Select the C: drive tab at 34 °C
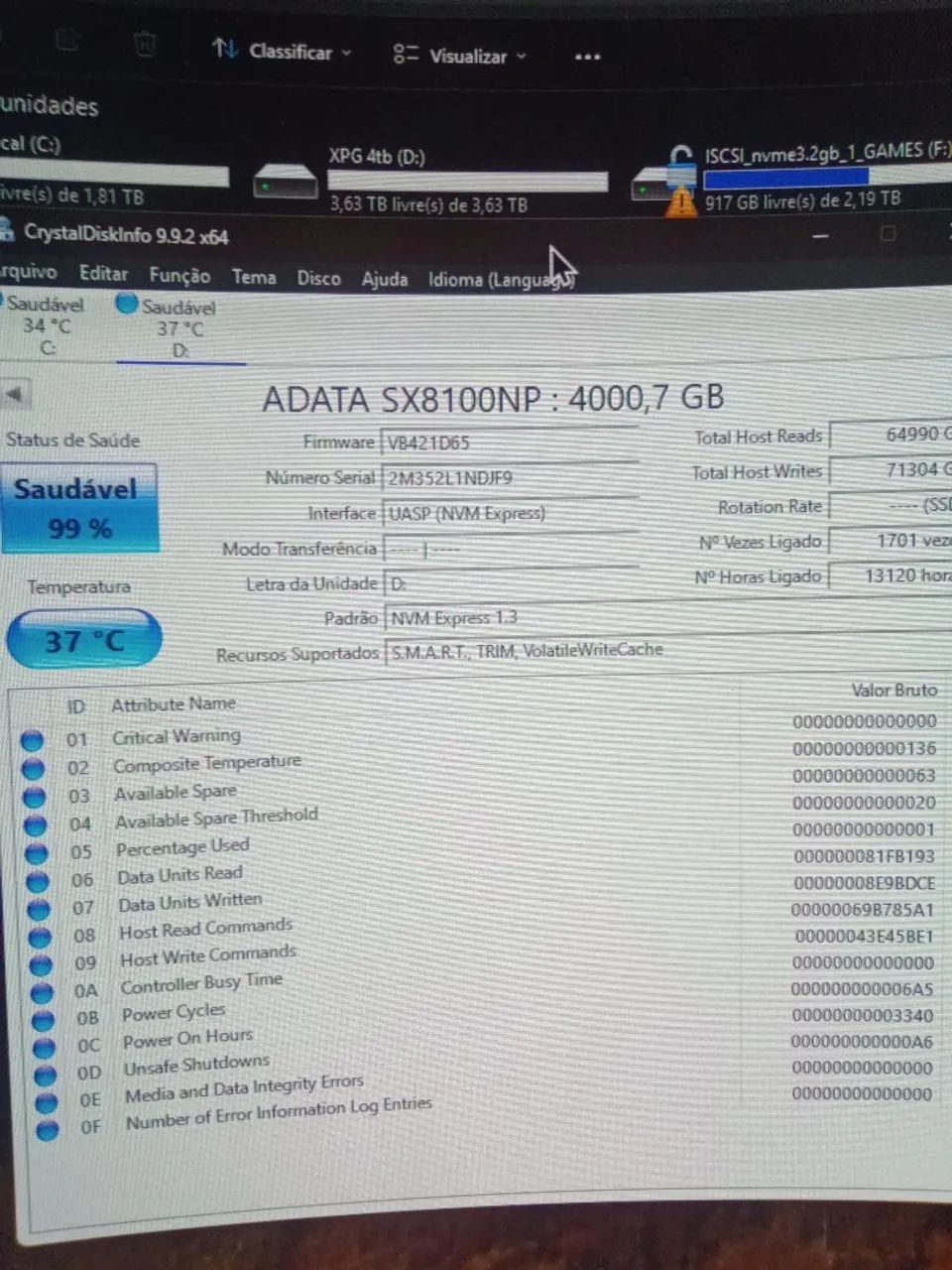 click(x=44, y=324)
